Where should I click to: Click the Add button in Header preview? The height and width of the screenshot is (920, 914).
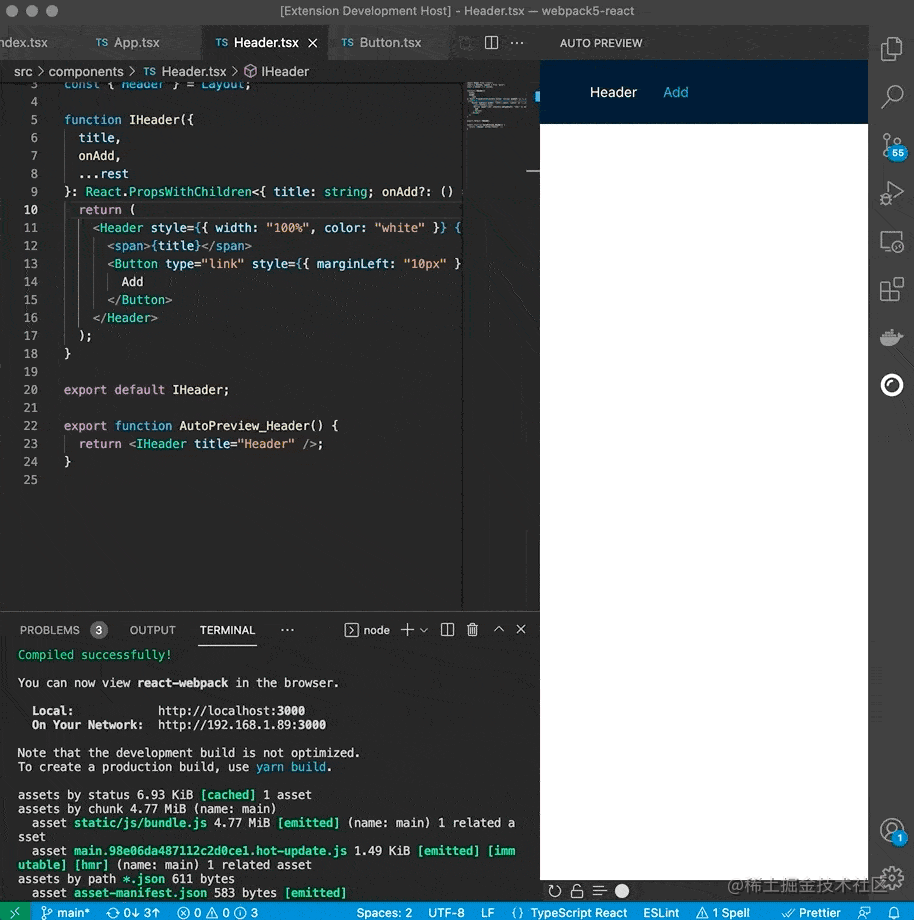tap(675, 92)
